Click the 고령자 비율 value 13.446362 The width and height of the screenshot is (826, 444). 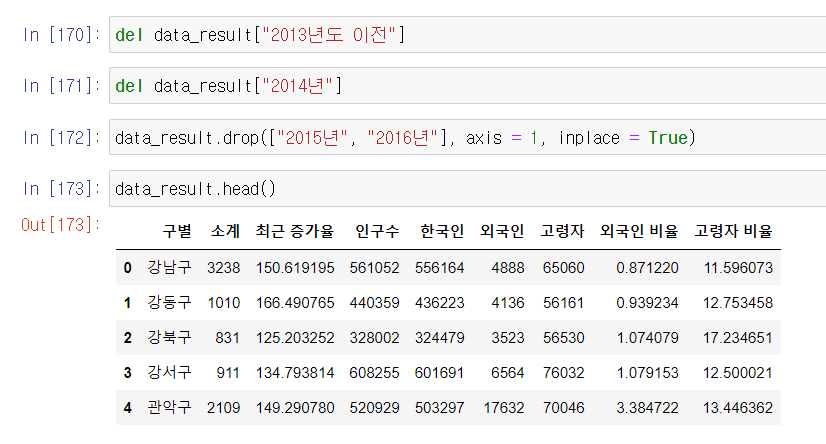[x=738, y=408]
